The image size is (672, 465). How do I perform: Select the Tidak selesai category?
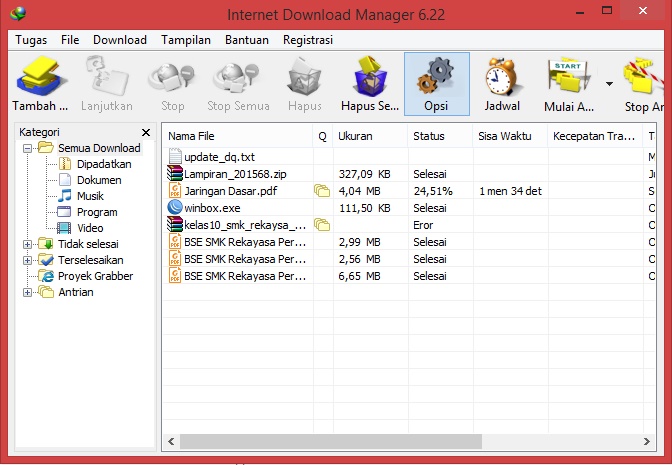[88, 244]
